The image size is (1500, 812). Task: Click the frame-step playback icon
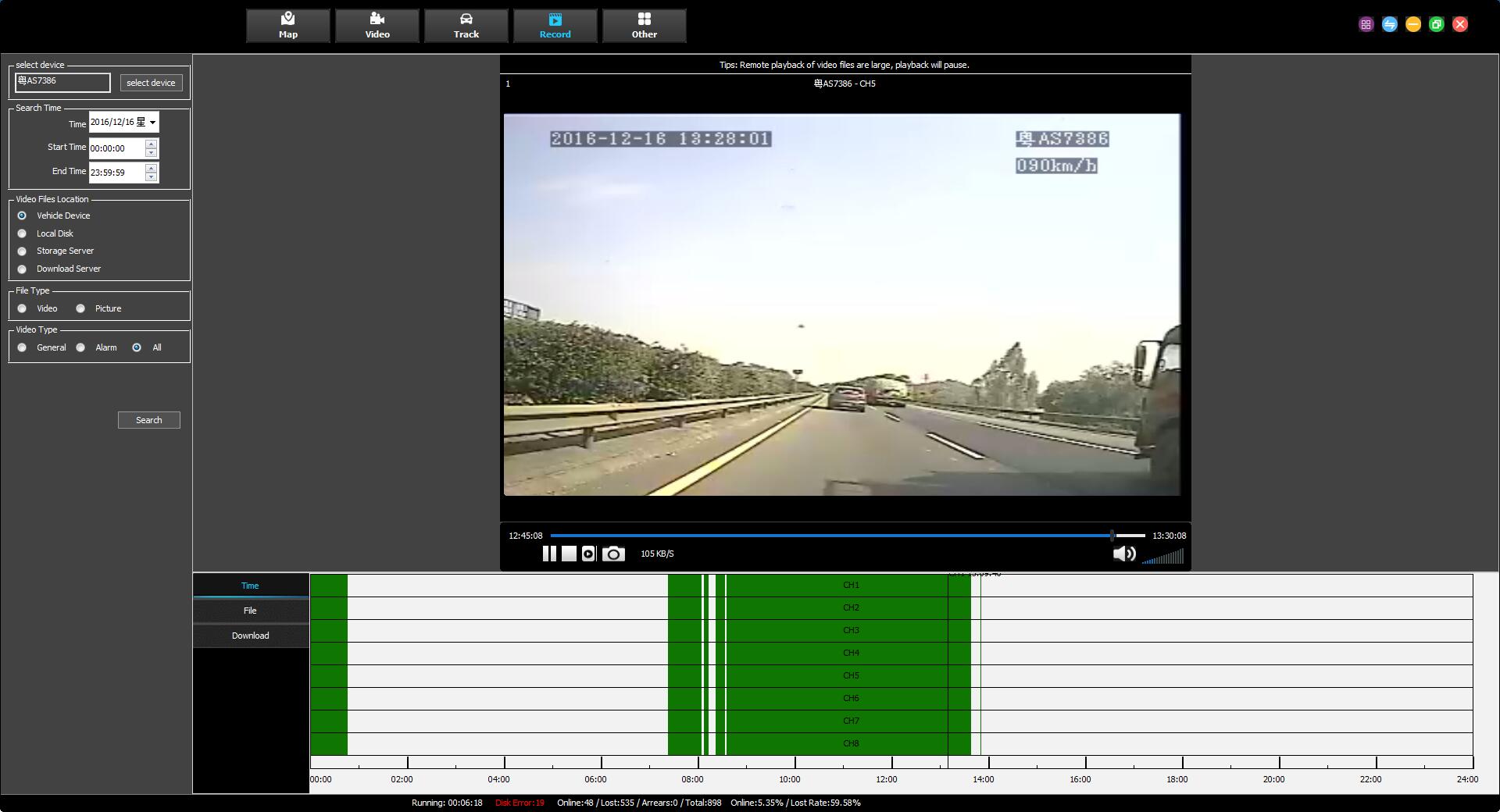[588, 554]
